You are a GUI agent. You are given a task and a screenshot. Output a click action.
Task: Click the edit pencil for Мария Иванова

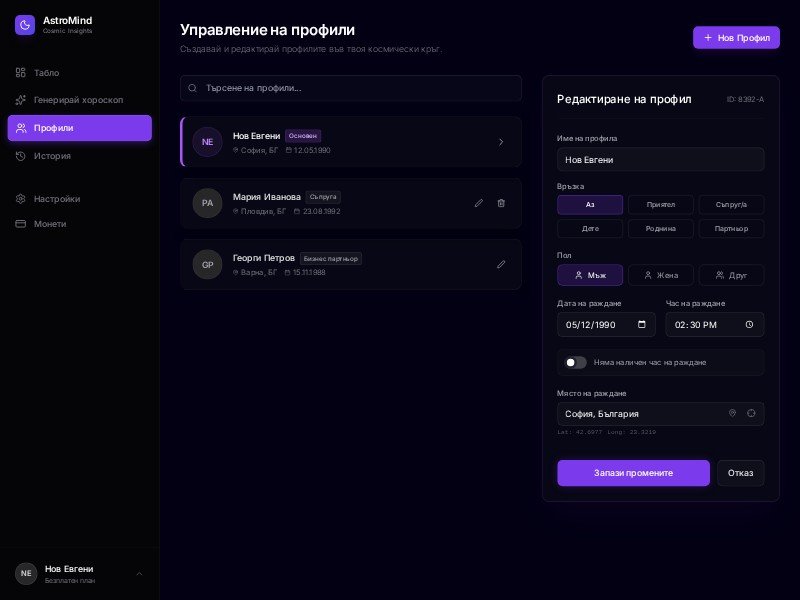(x=479, y=203)
